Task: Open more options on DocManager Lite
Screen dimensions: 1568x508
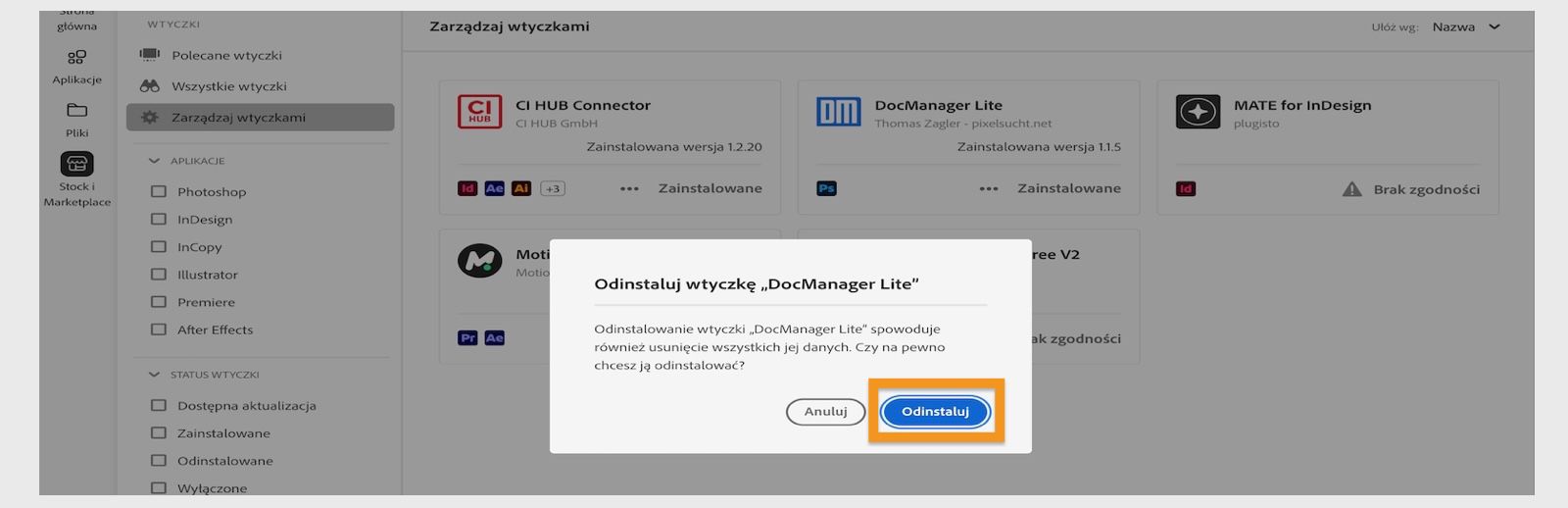Action: (x=989, y=188)
